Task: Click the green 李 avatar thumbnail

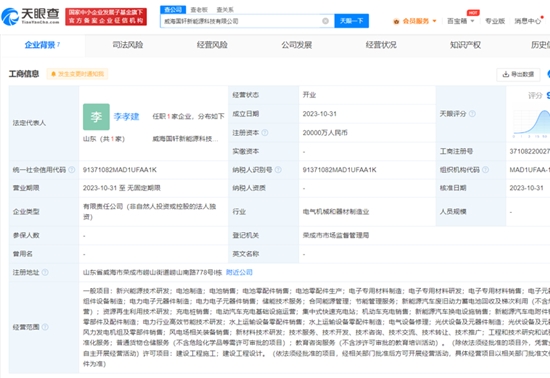Action: 96,117
